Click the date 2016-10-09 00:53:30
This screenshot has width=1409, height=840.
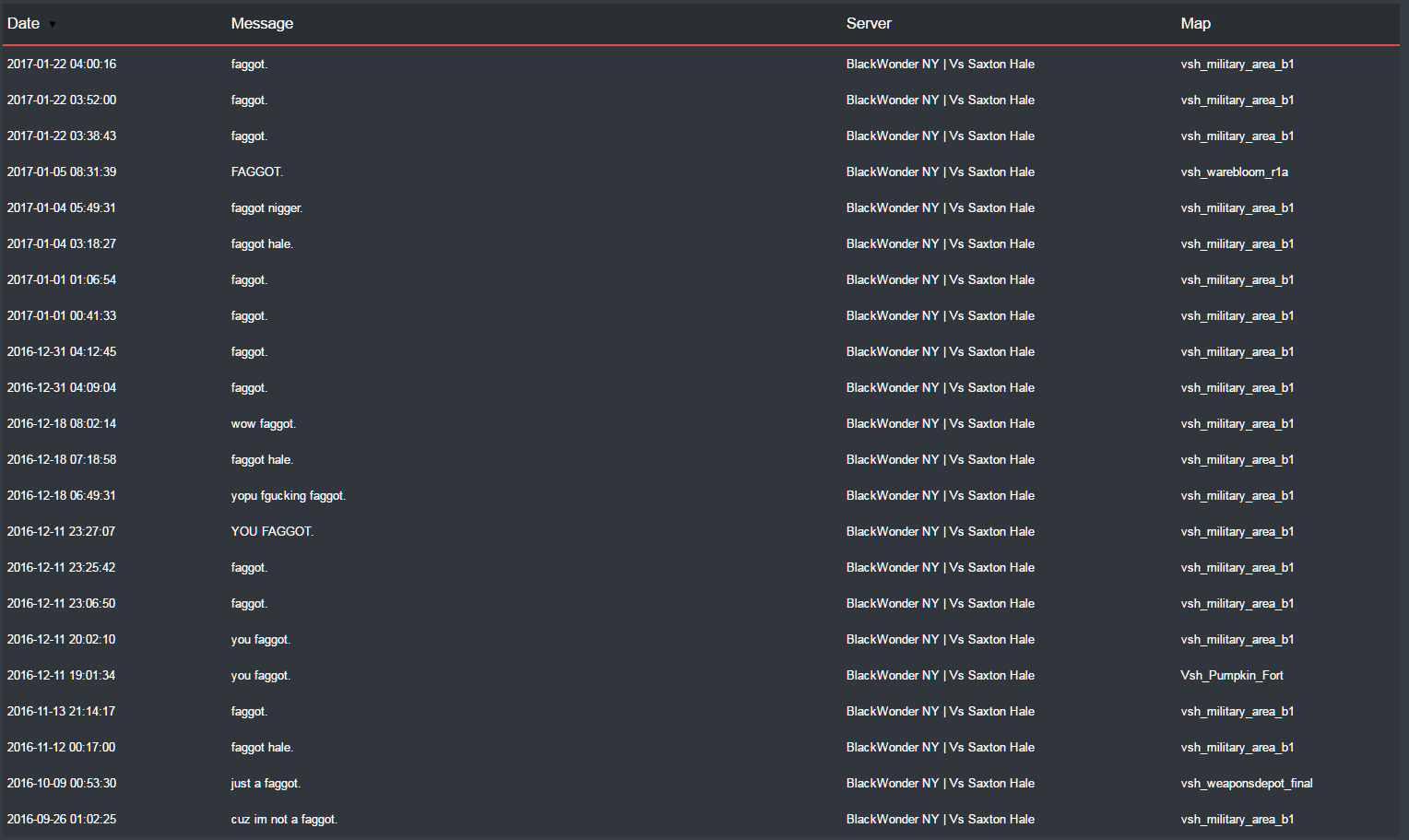click(x=62, y=783)
